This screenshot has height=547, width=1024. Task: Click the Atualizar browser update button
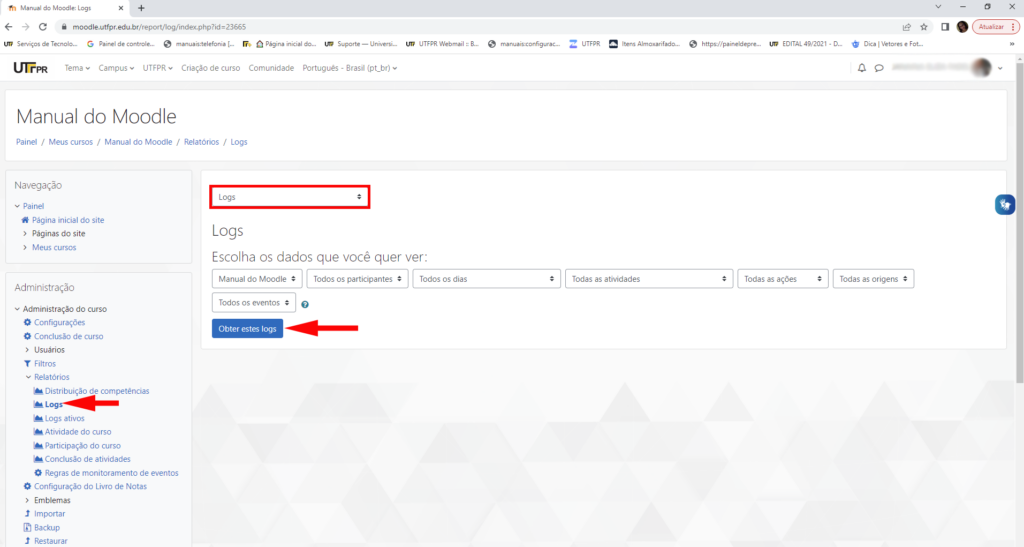coord(995,27)
